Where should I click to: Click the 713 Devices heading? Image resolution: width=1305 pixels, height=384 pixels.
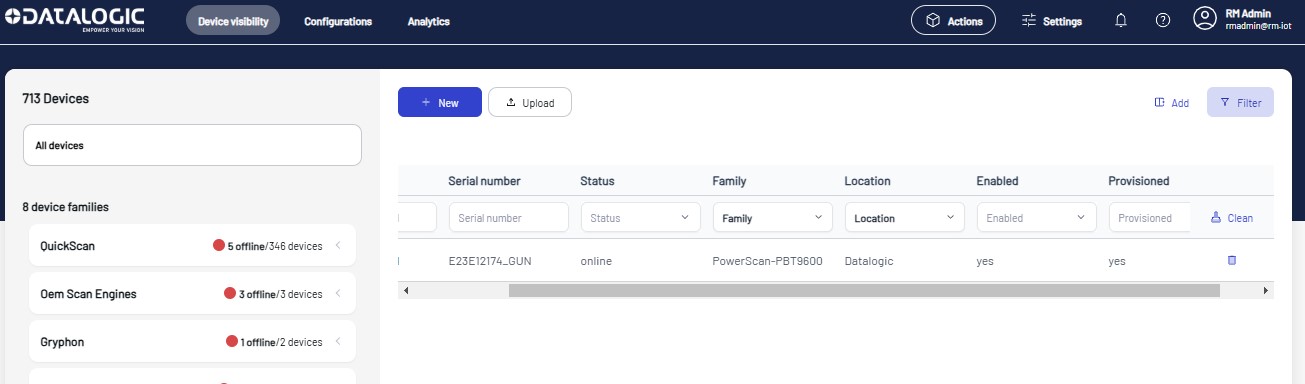click(x=56, y=99)
